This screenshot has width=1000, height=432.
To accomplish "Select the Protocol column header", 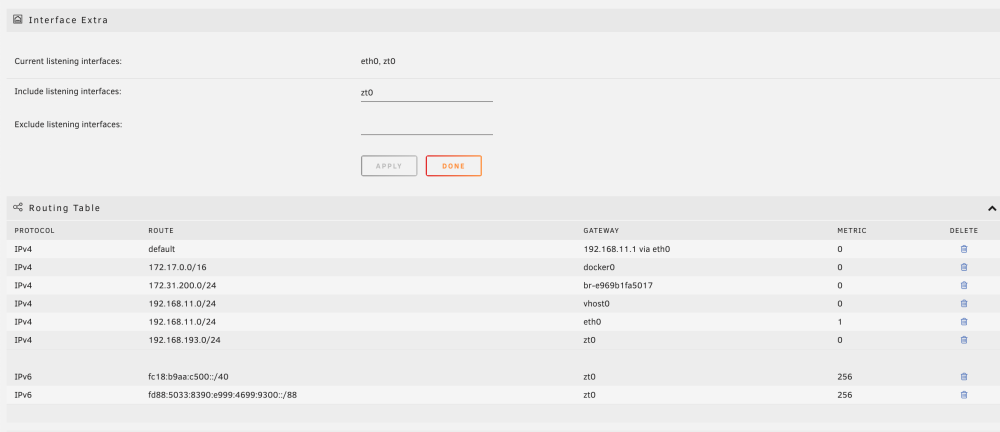I will pos(34,230).
